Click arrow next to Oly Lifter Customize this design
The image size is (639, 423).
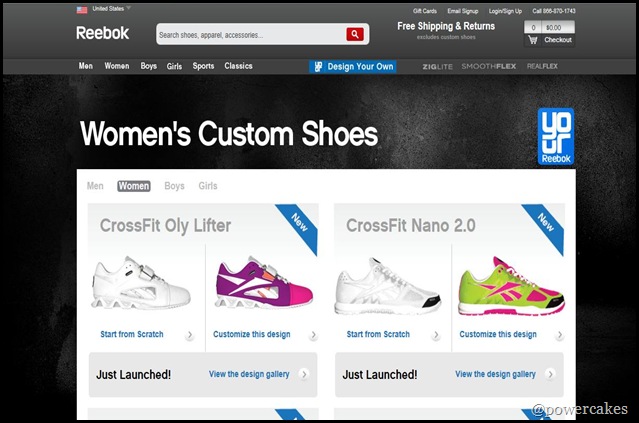pyautogui.click(x=313, y=335)
